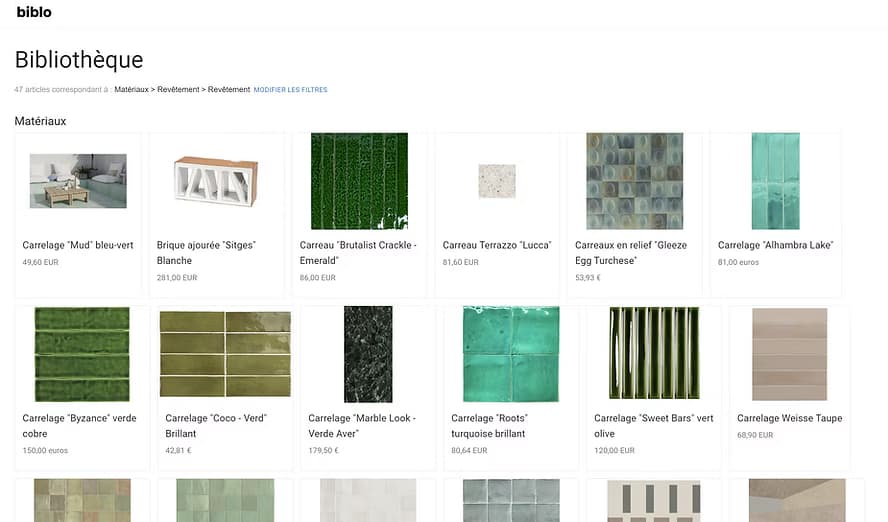Click the Carrelage Weisse Taupe title text
Screen dimensions: 888x522
click(789, 418)
